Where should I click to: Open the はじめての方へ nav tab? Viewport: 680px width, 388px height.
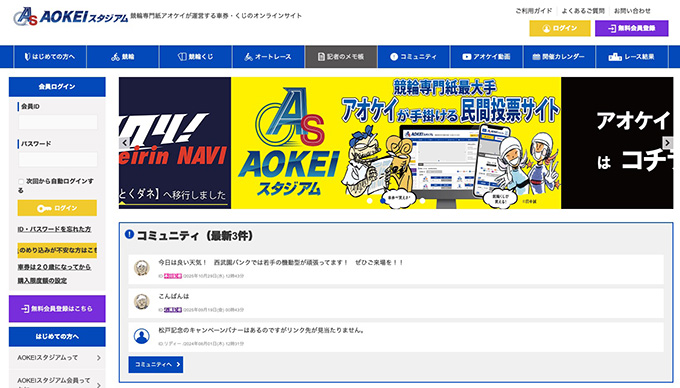tap(50, 57)
